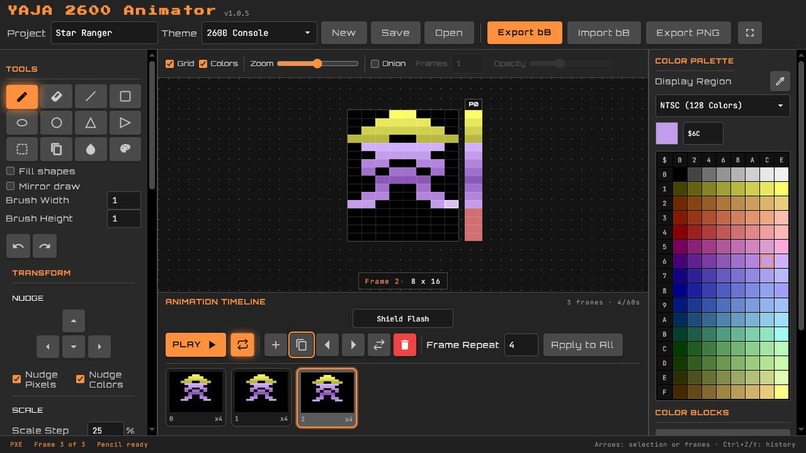
Task: Click the Brush Height field
Action: click(x=124, y=219)
